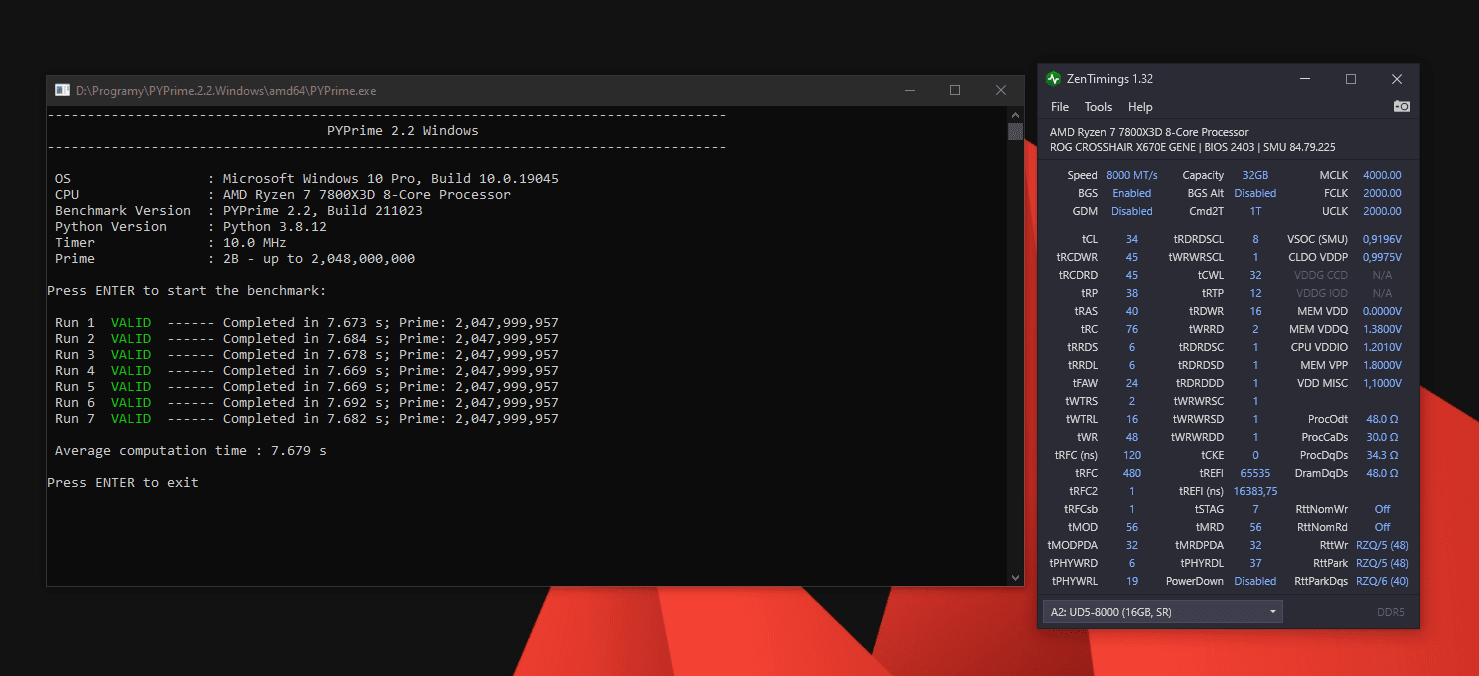
Task: Select the Run 7 result line in console
Action: click(307, 419)
